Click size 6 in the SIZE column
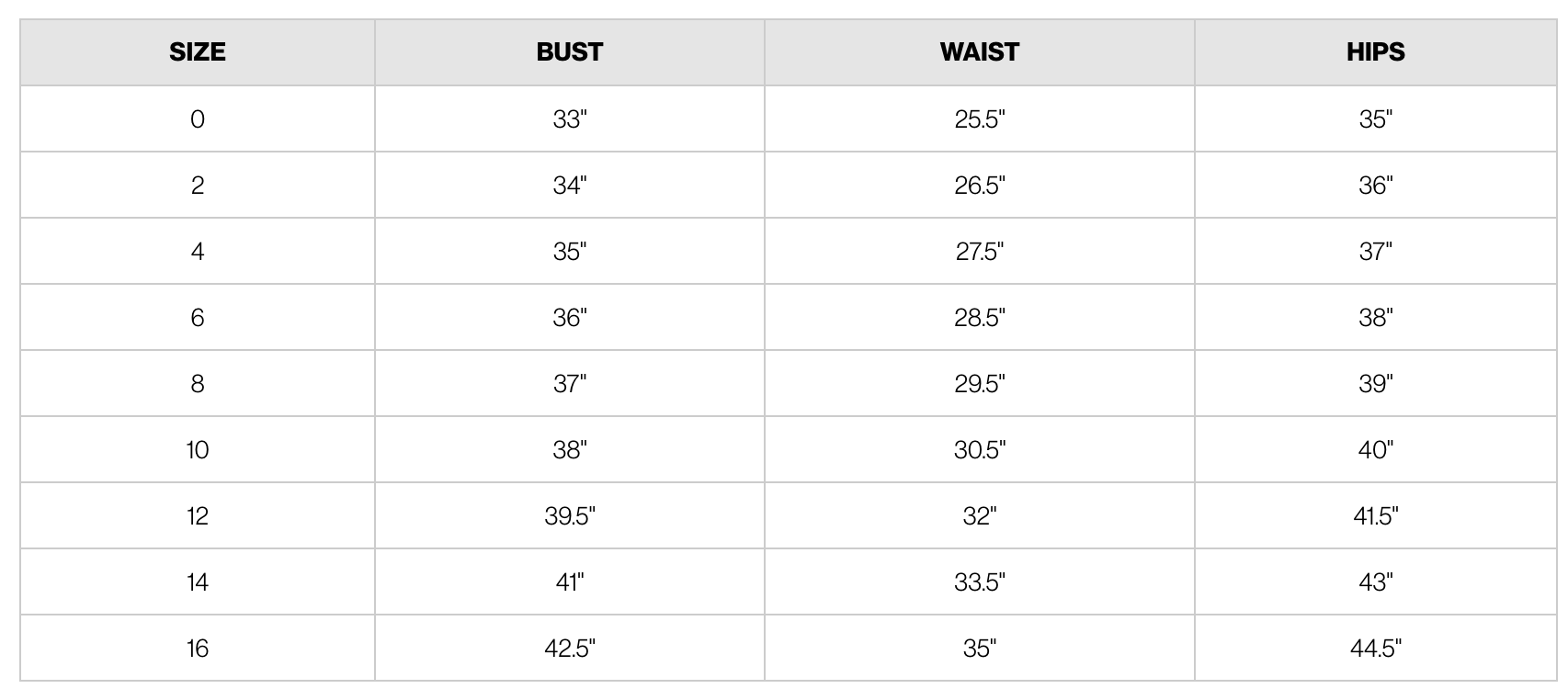Image resolution: width=1568 pixels, height=700 pixels. (x=198, y=318)
